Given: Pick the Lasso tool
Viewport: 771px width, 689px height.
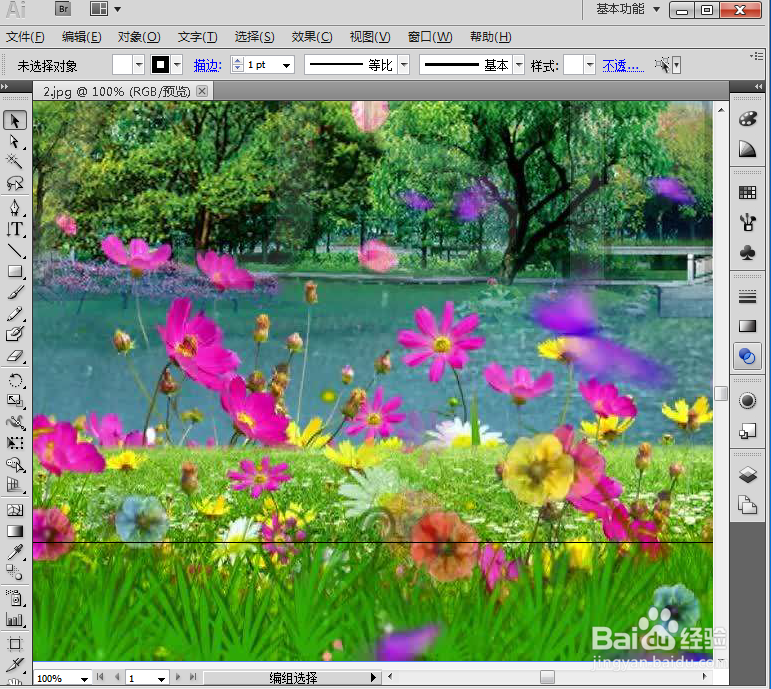Looking at the screenshot, I should (x=15, y=183).
